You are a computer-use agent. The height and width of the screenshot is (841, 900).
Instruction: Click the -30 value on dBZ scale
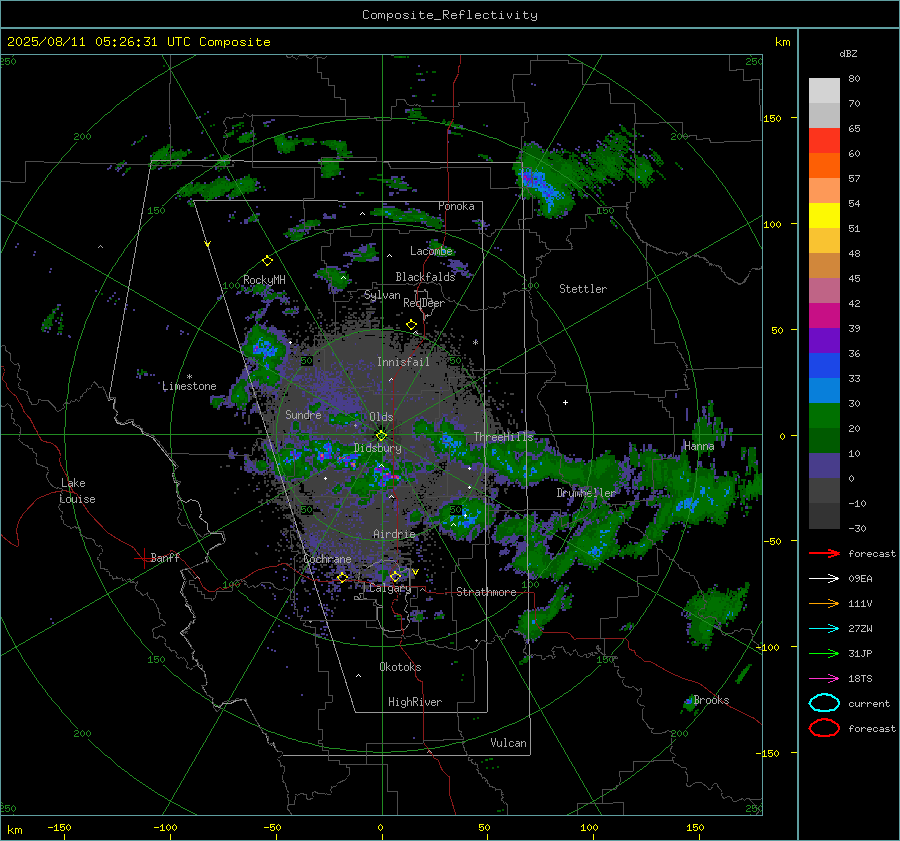tap(857, 528)
